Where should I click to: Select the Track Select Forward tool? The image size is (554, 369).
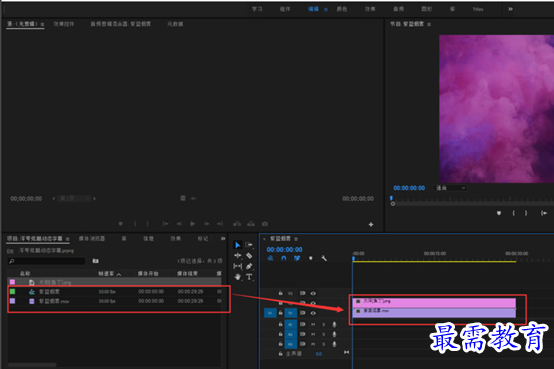click(249, 245)
